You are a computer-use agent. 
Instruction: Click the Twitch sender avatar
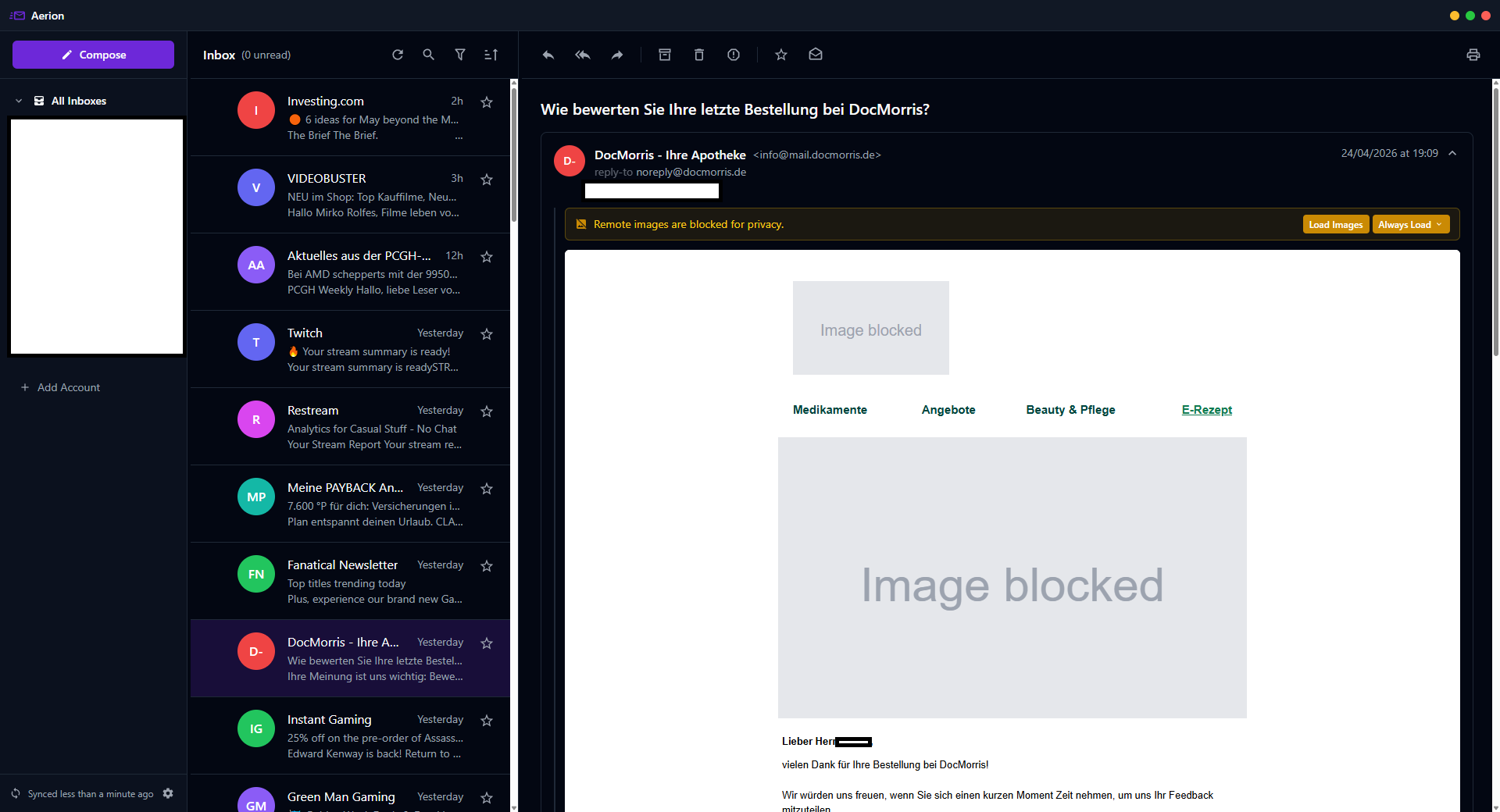[256, 342]
